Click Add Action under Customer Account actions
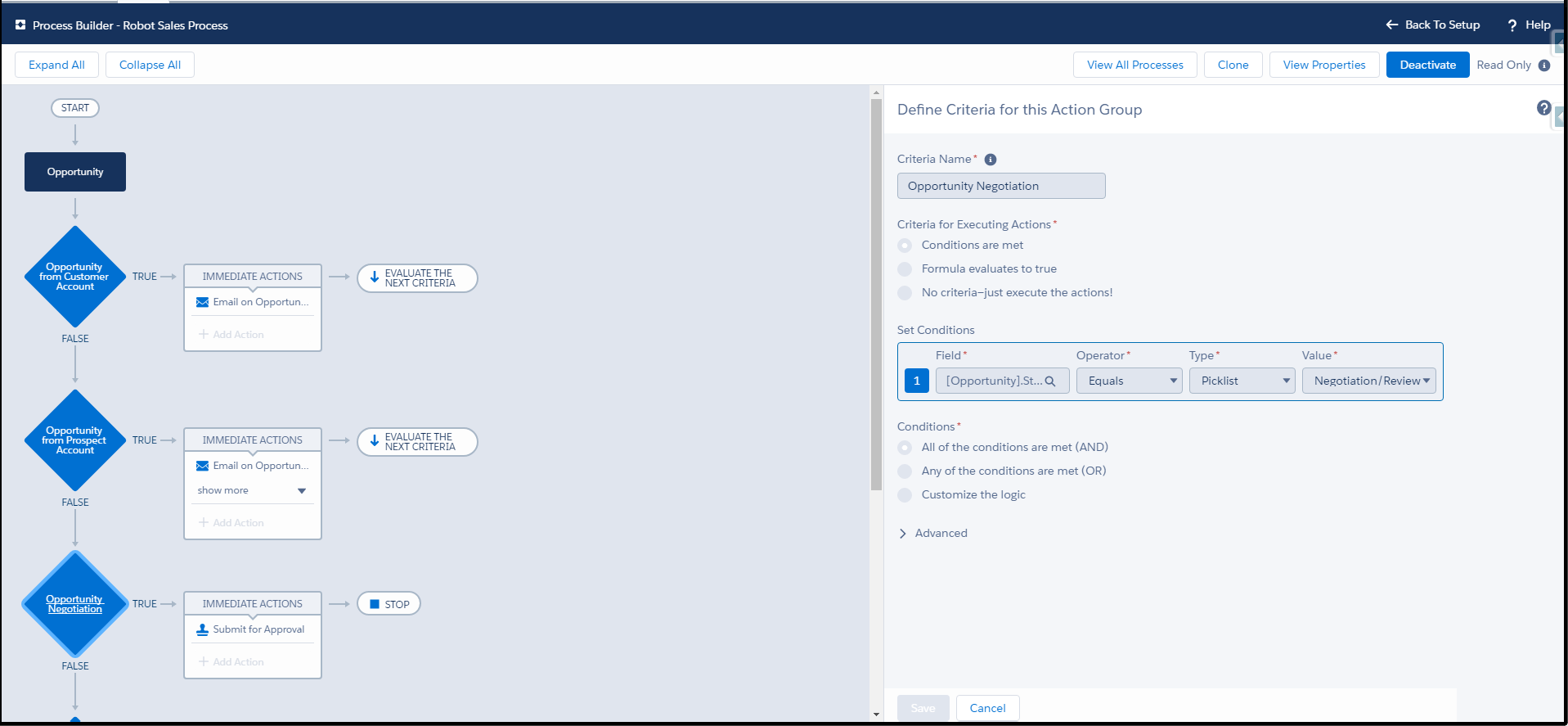1568x726 pixels. (231, 335)
